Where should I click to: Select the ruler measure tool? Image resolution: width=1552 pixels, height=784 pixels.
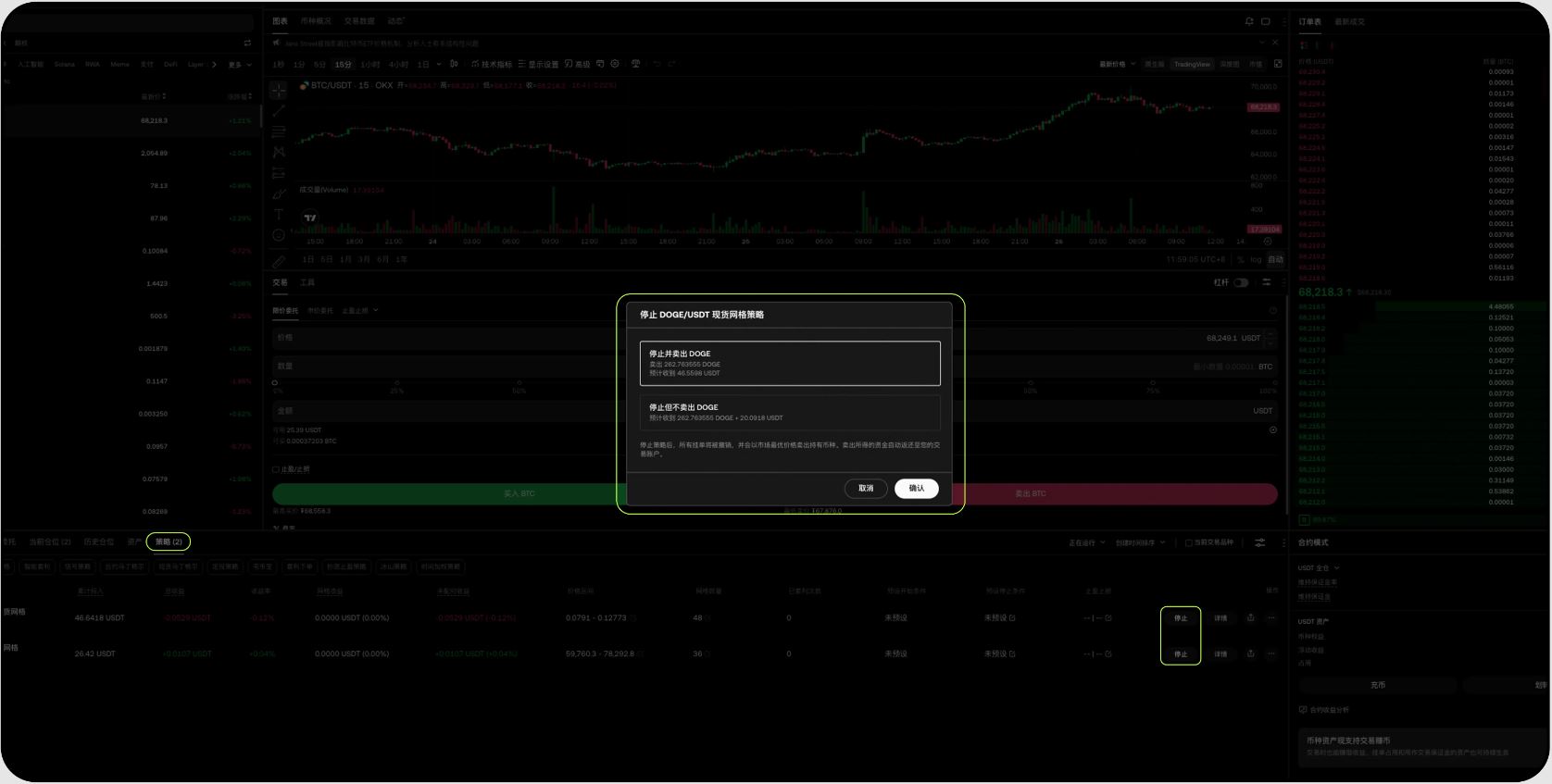[278, 261]
